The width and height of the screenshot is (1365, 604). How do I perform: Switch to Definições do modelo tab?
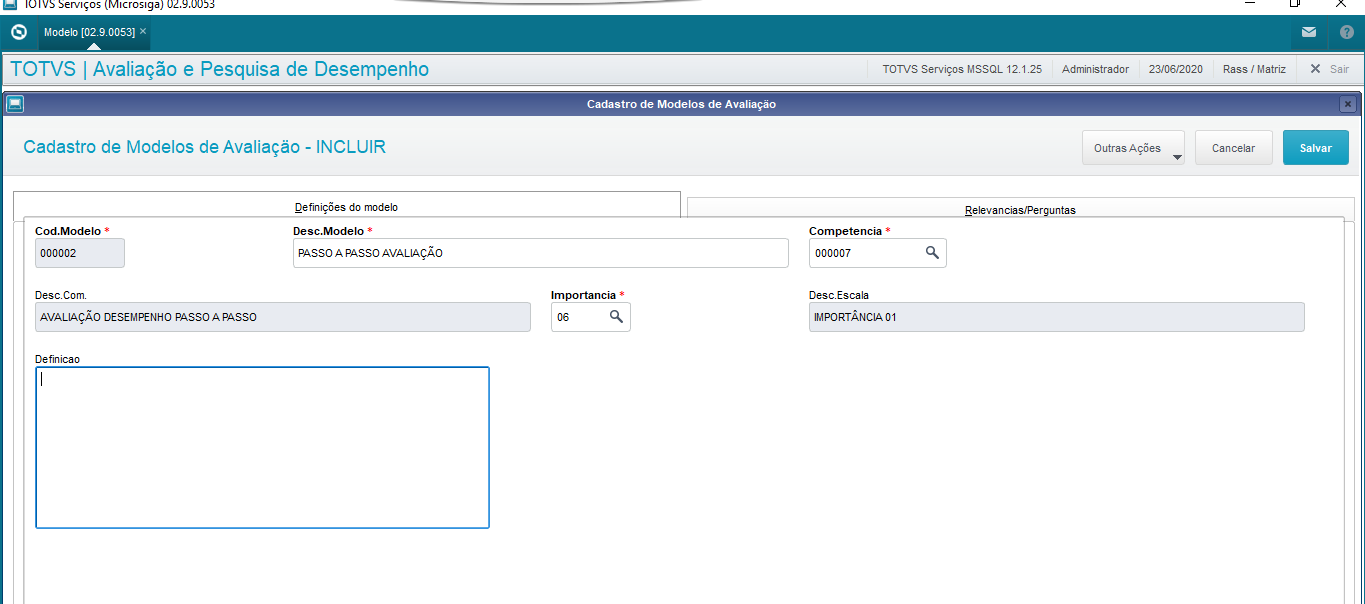coord(346,206)
